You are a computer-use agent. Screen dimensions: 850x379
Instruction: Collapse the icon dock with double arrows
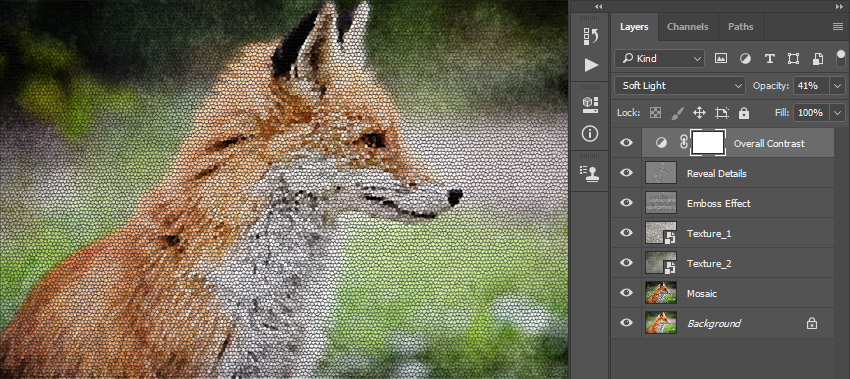(x=598, y=7)
